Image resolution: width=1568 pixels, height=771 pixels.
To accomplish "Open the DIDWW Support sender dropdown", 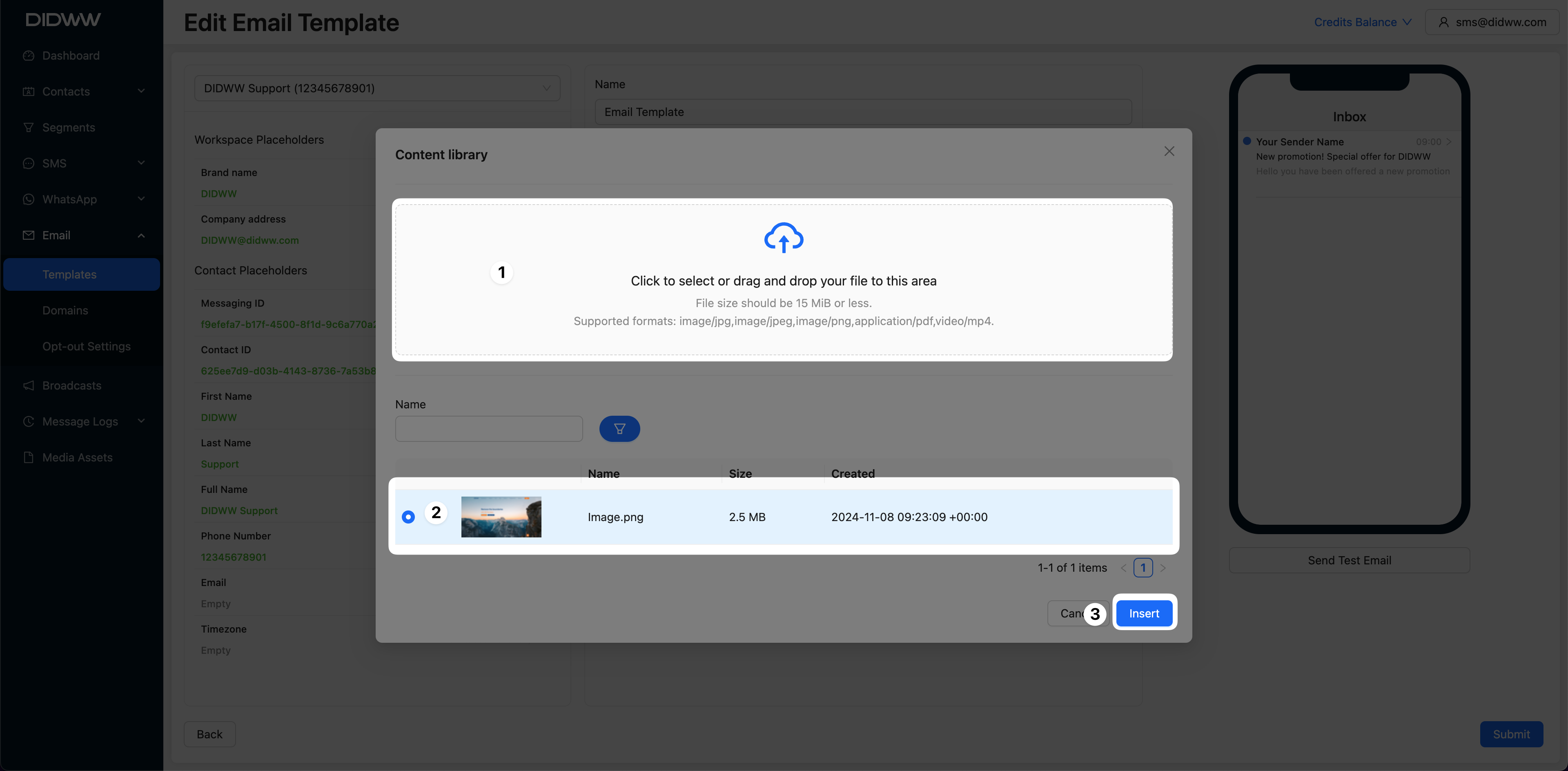I will tap(377, 88).
